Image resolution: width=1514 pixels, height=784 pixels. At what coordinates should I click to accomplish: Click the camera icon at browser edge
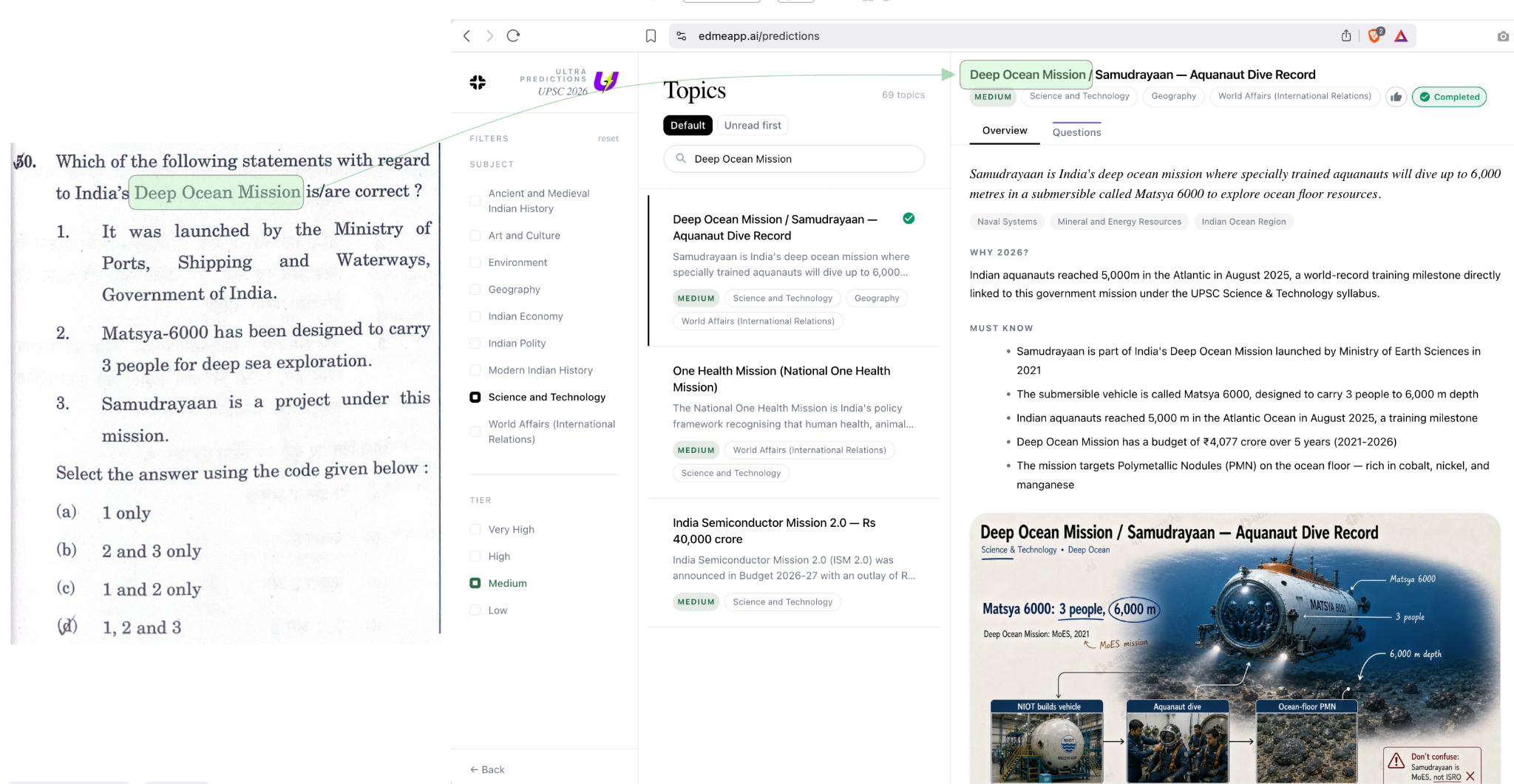tap(1503, 36)
